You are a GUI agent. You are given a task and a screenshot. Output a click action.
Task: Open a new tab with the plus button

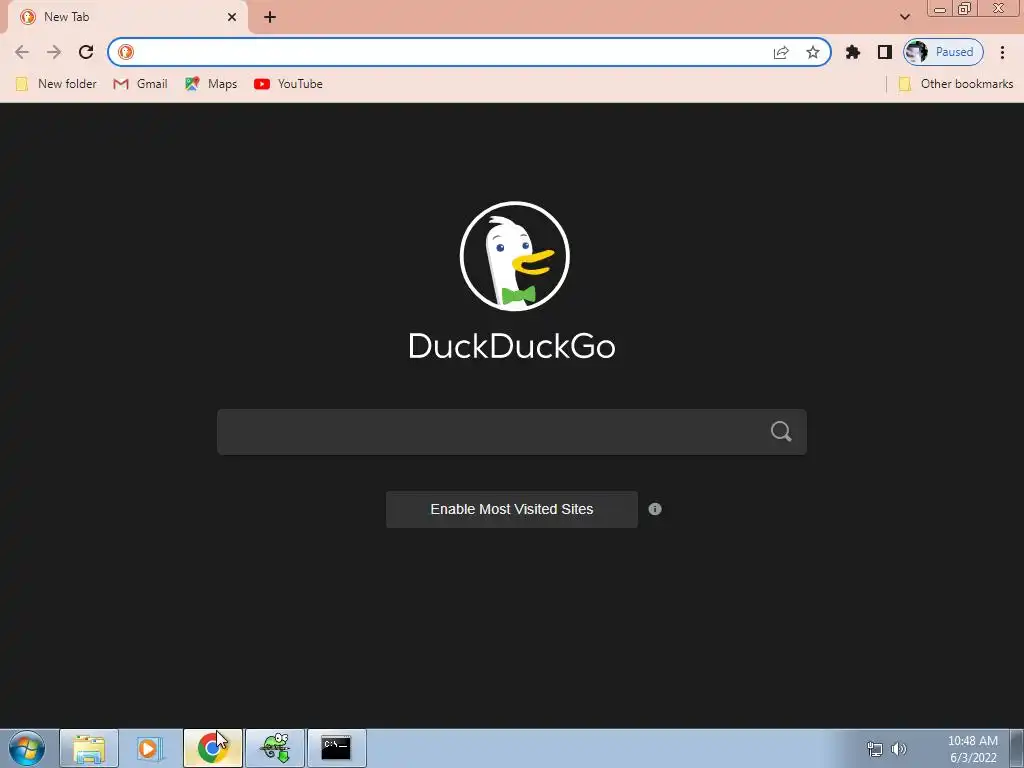[270, 18]
